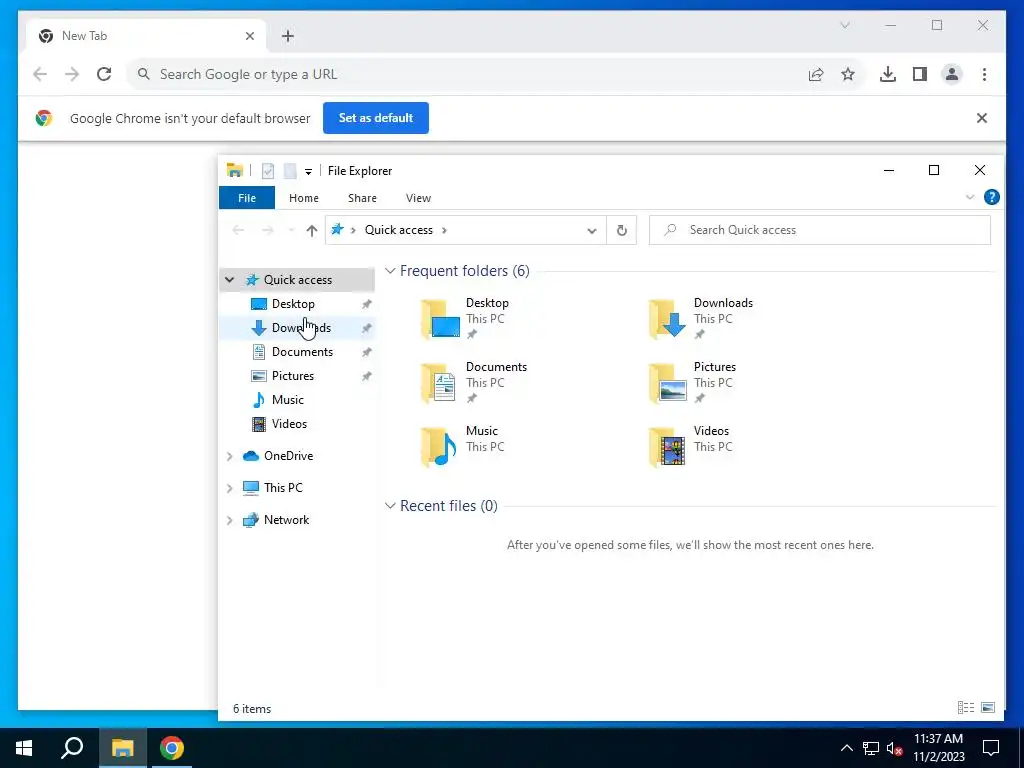Open Action Center notifications icon
This screenshot has height=768, width=1024.
coord(991,748)
